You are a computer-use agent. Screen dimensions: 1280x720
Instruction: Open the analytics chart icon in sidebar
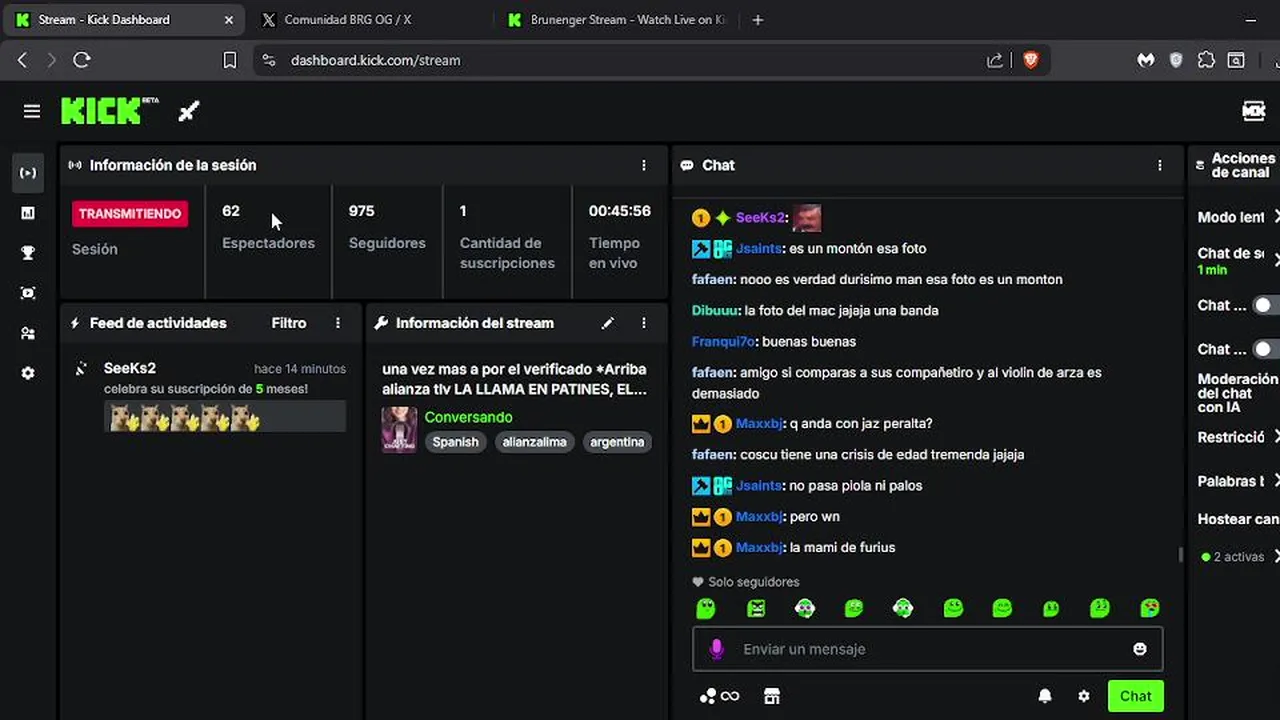coord(28,213)
